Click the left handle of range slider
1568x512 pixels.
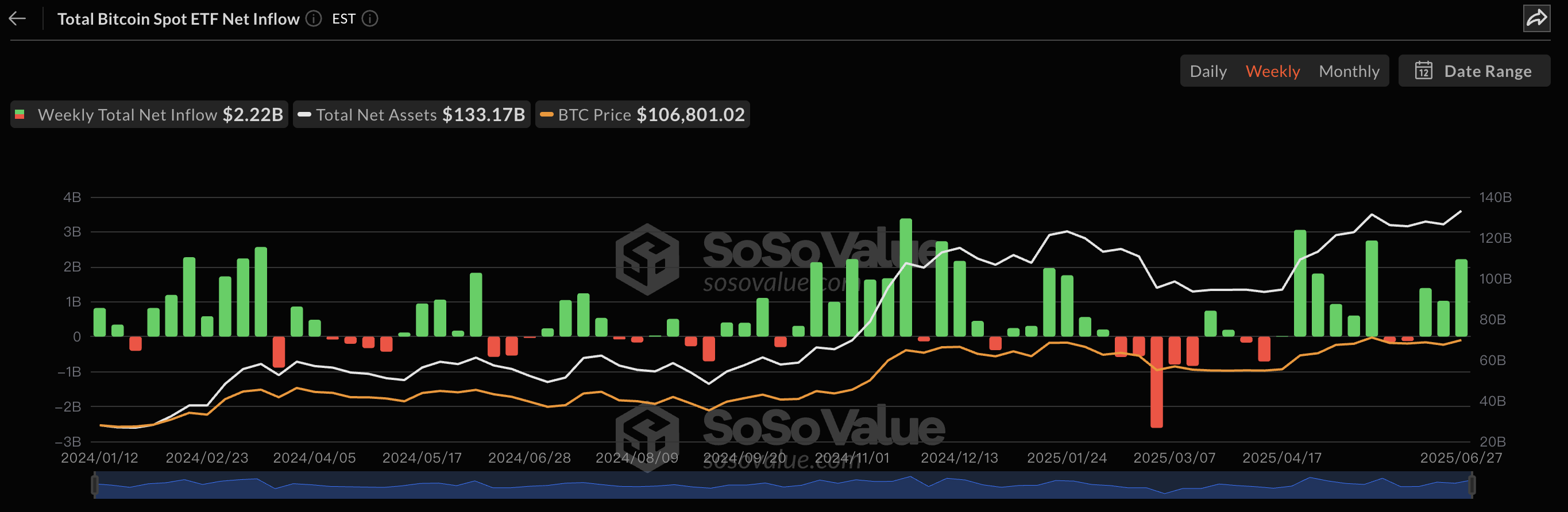pos(94,485)
